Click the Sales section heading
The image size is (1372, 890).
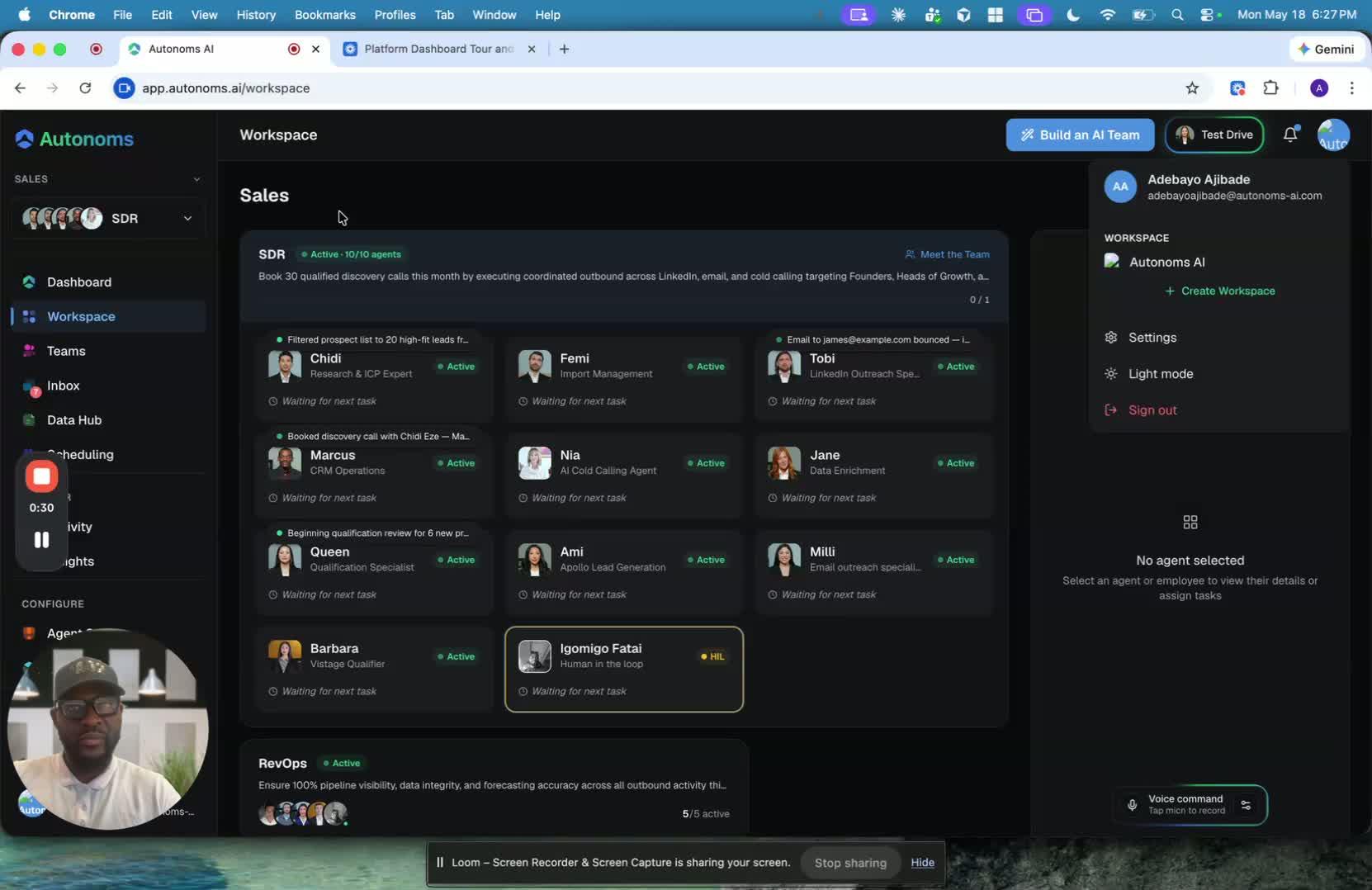point(264,196)
